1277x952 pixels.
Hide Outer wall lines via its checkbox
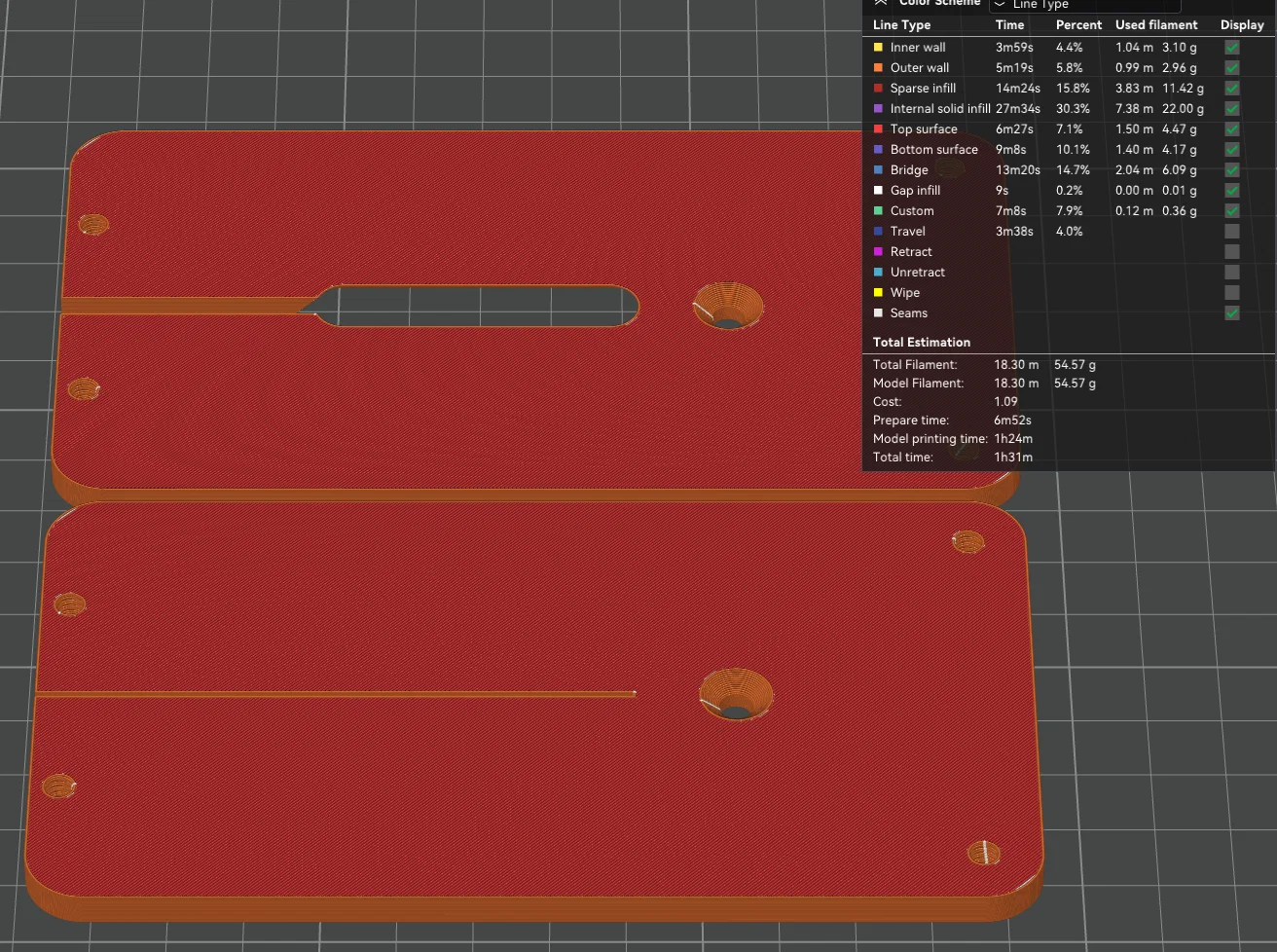coord(1232,67)
